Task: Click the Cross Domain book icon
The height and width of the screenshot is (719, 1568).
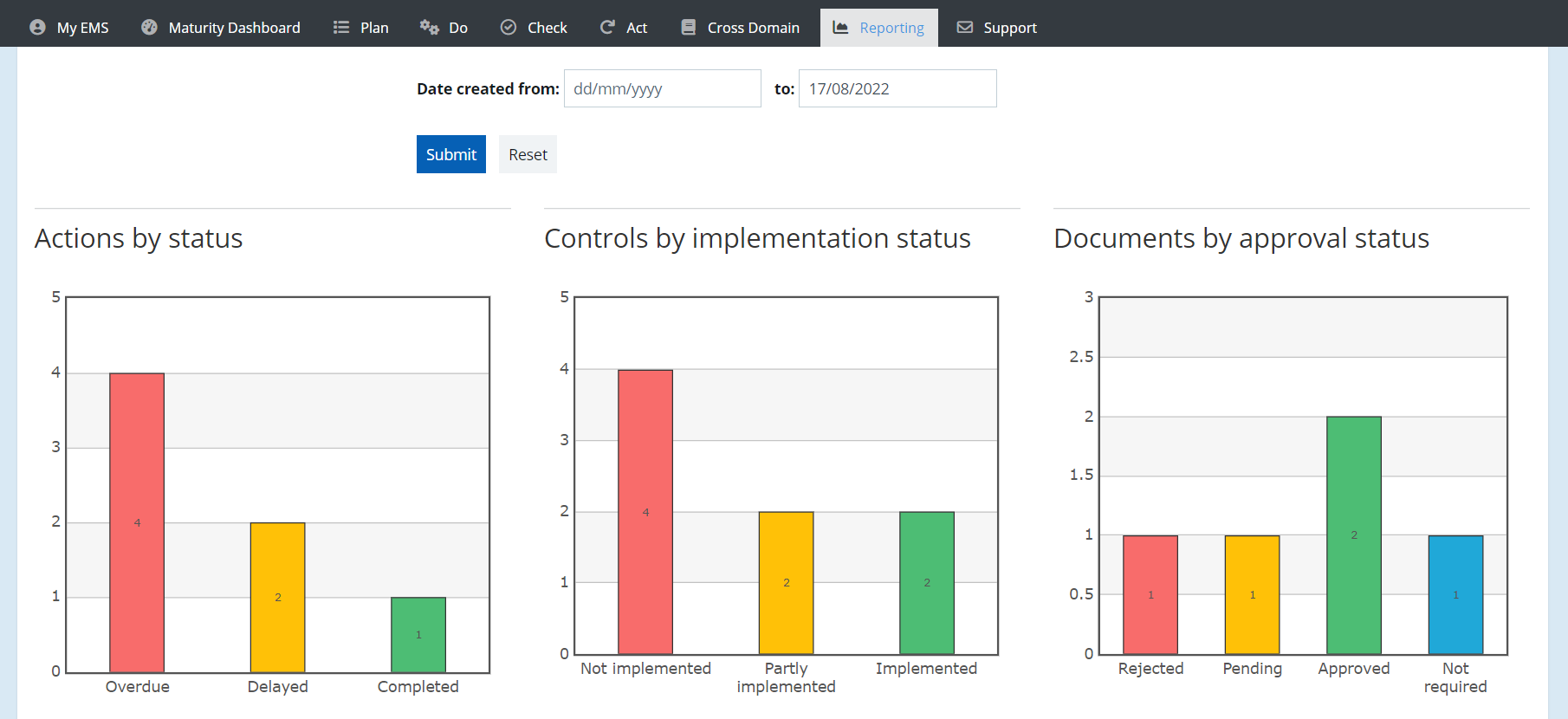Action: click(689, 28)
